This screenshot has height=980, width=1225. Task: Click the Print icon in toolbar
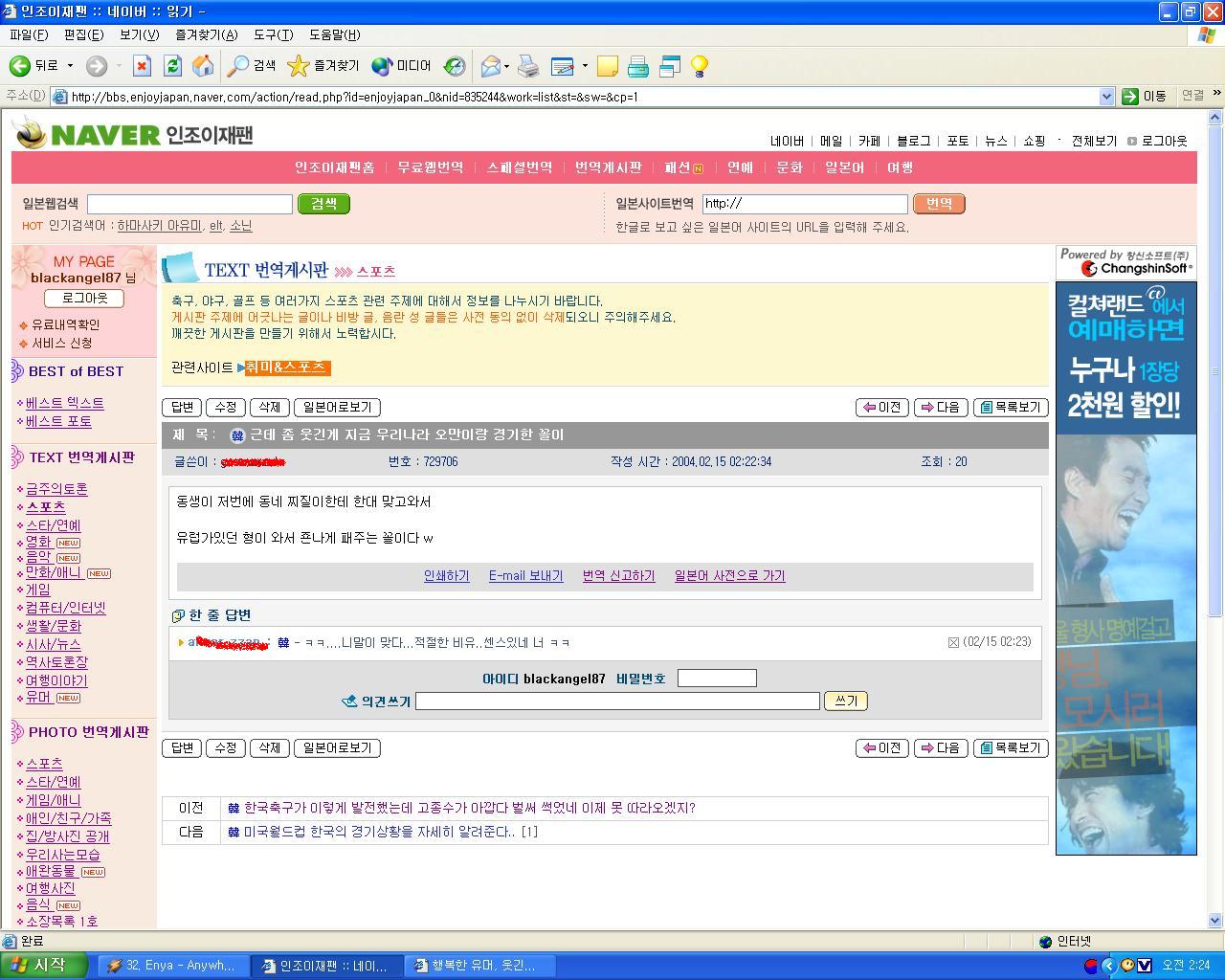coord(528,66)
